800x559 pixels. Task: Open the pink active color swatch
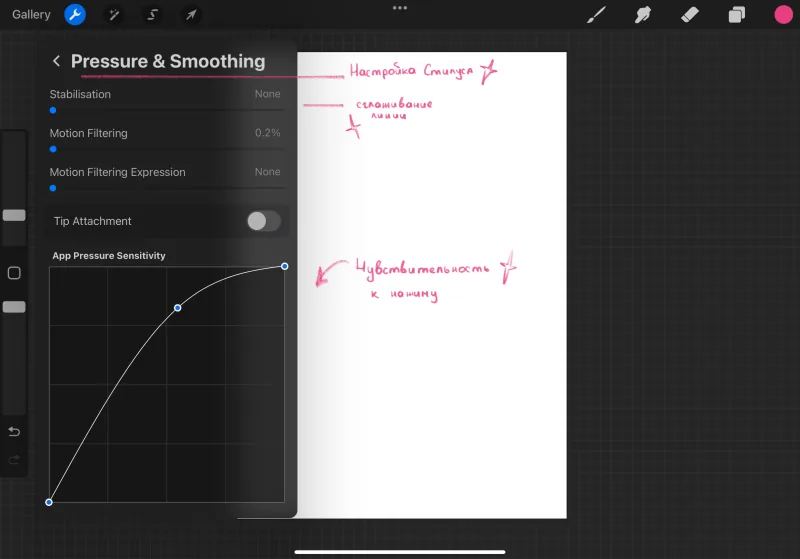(x=783, y=15)
